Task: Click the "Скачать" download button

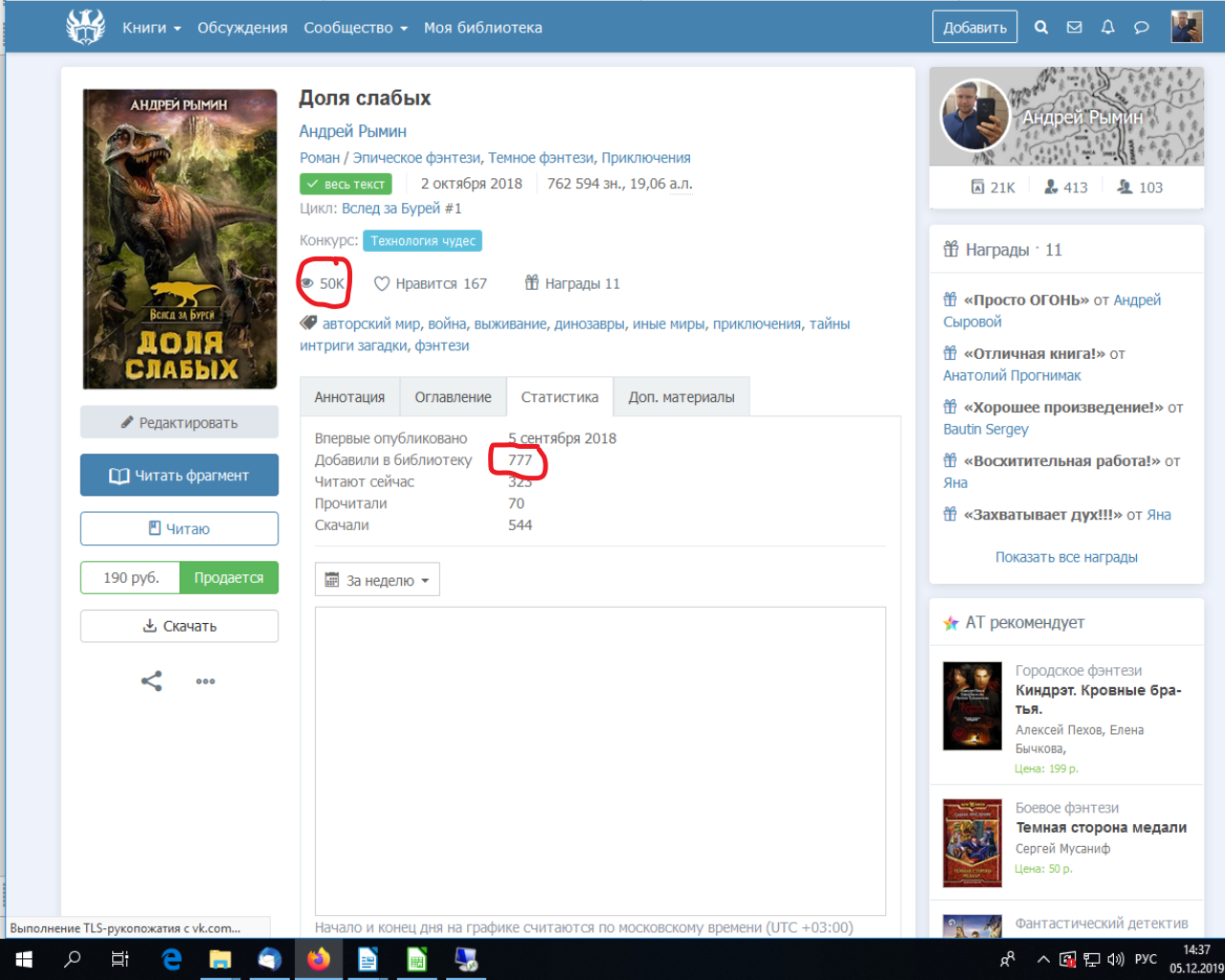Action: point(179,626)
